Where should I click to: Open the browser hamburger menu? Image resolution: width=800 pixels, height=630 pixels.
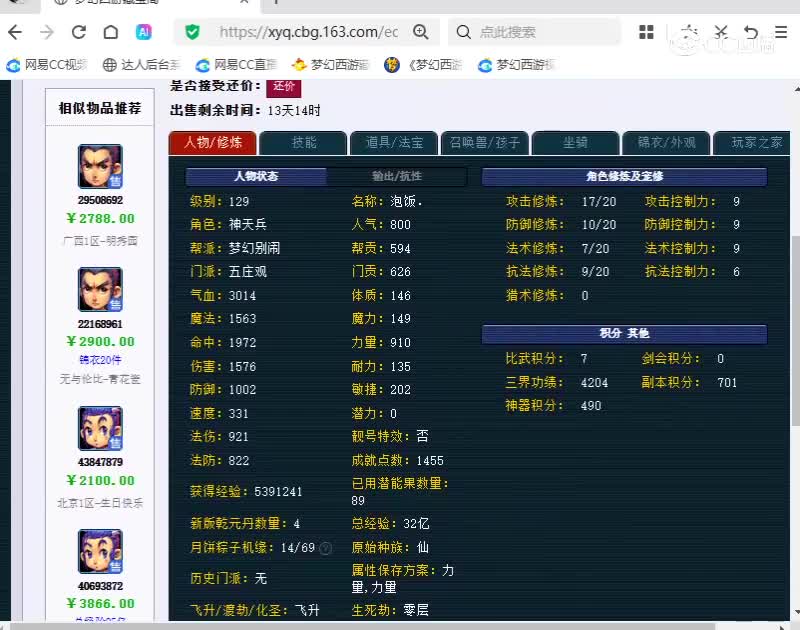coord(781,32)
